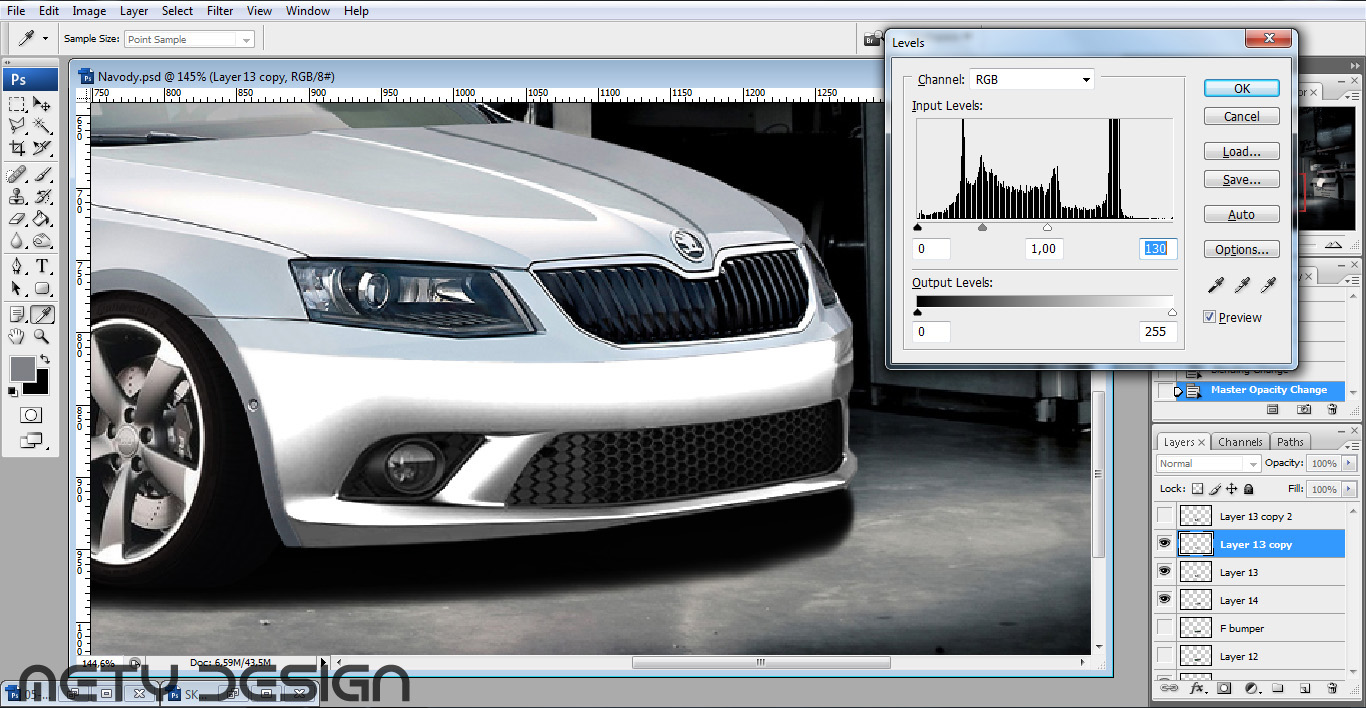Select the Pen tool
1366x708 pixels.
click(x=17, y=267)
